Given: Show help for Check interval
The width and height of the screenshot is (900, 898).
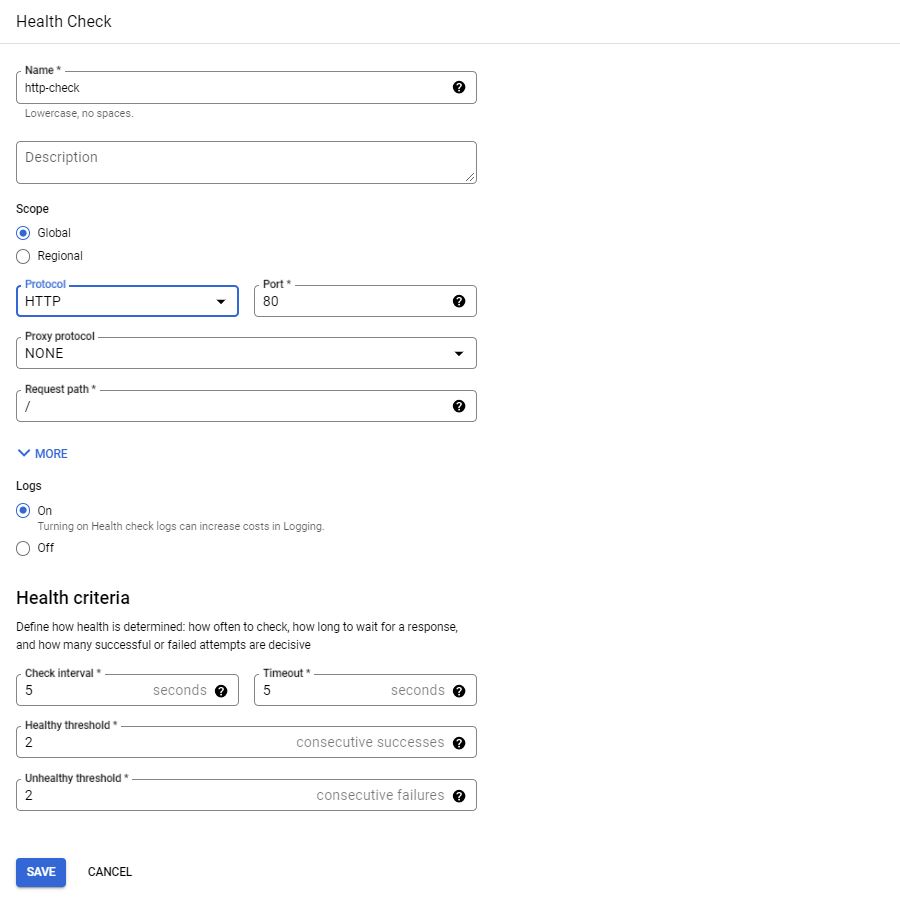Looking at the screenshot, I should pos(221,691).
